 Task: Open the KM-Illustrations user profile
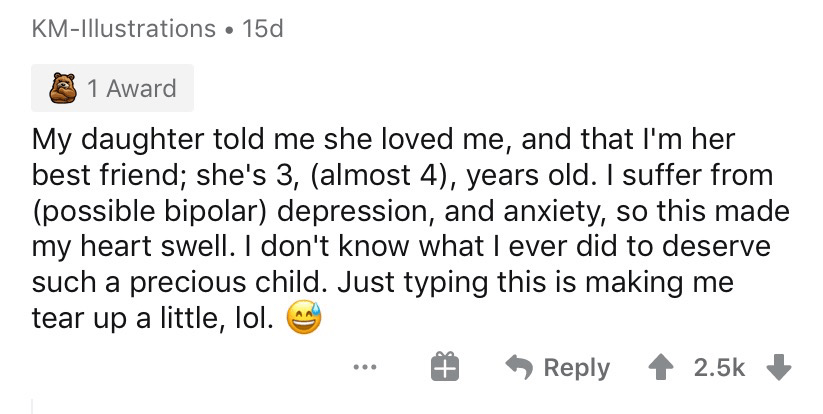[x=124, y=28]
